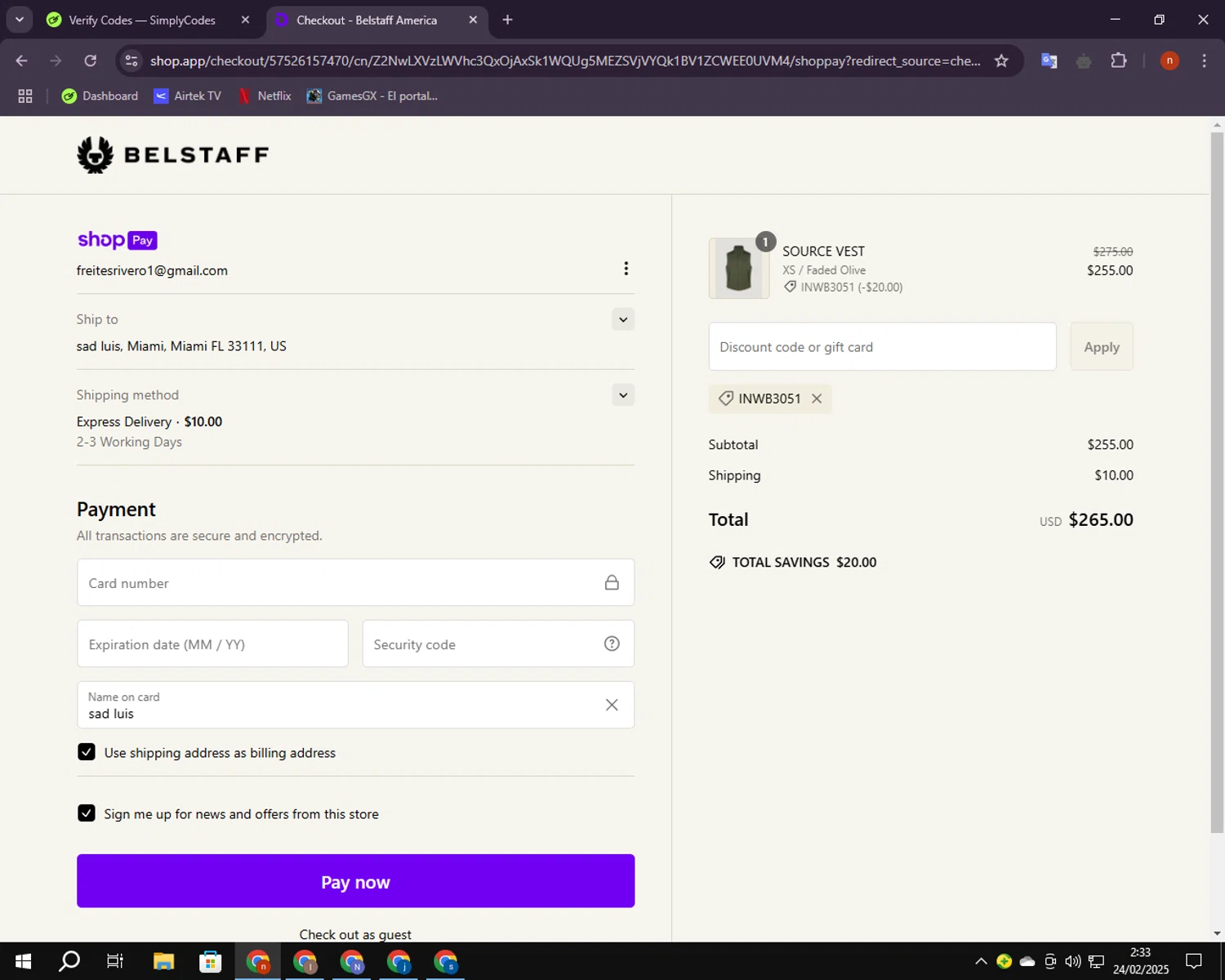The width and height of the screenshot is (1225, 980).
Task: Close the Verify Codes — SimplyCodes tab
Action: pos(245,20)
